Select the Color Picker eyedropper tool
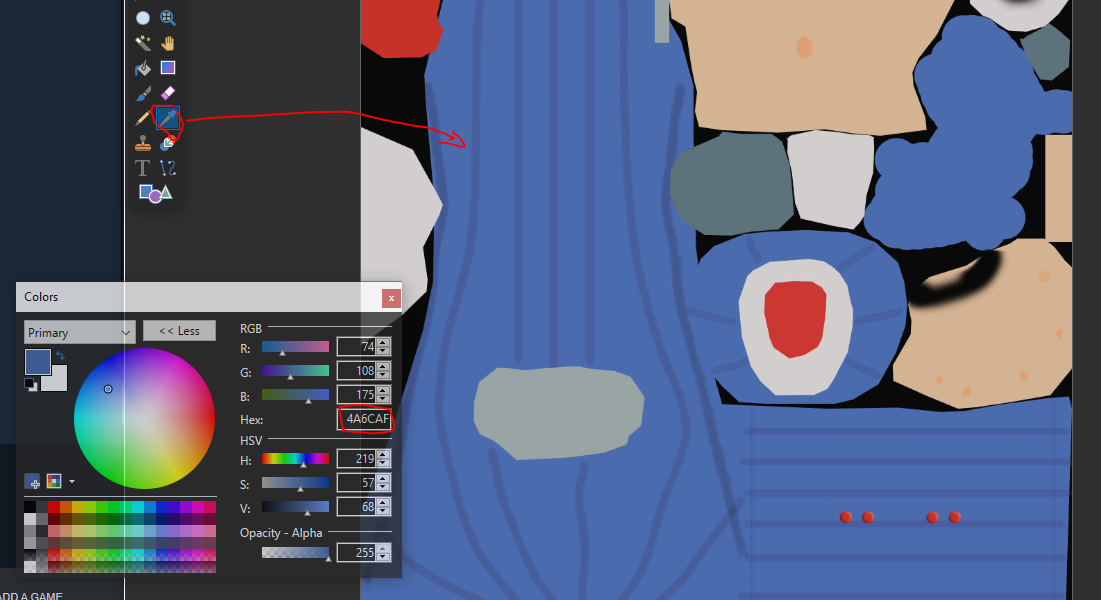Screen dimensions: 1101x600 tap(167, 118)
